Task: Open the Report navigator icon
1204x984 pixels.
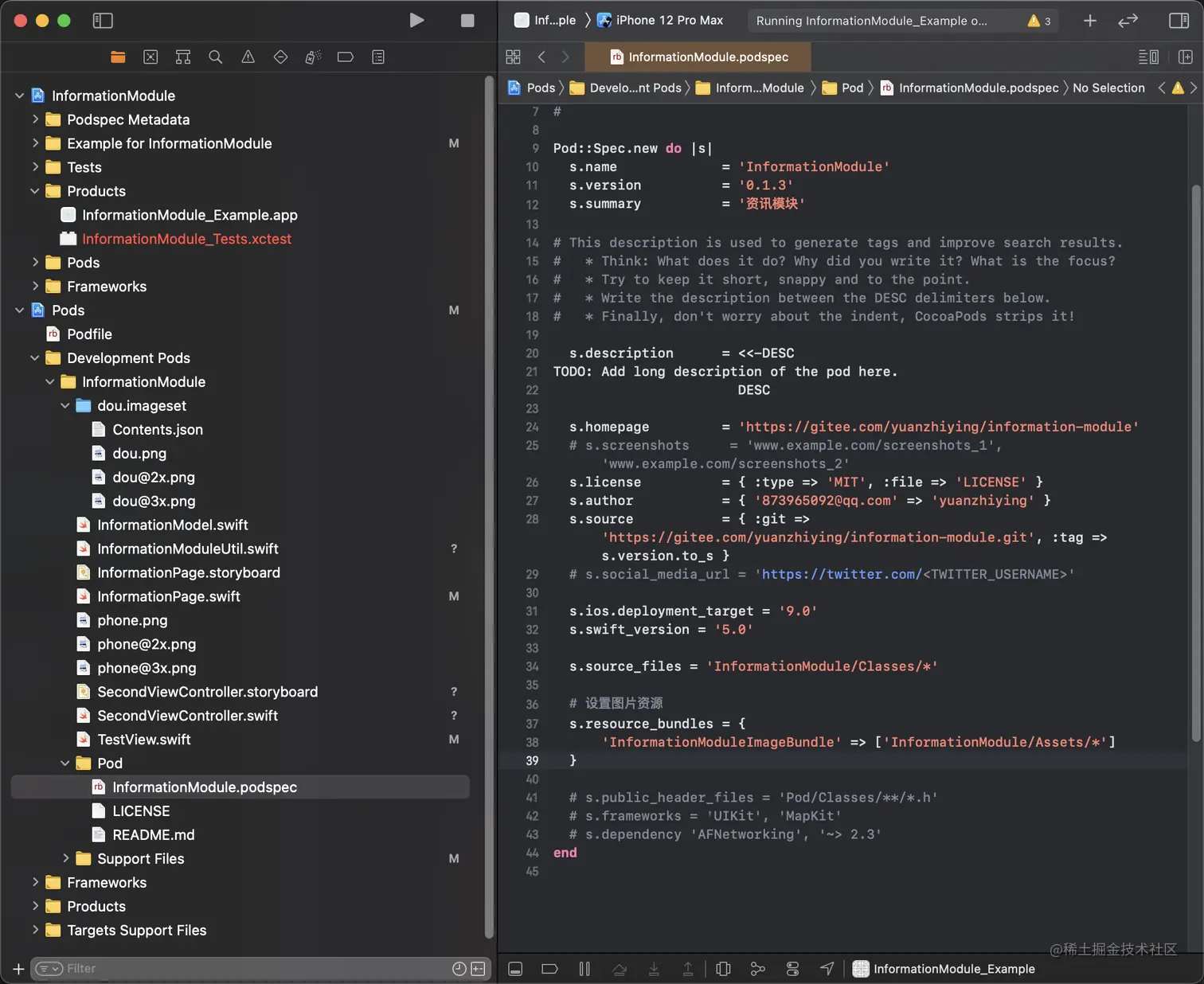Action: (x=378, y=57)
